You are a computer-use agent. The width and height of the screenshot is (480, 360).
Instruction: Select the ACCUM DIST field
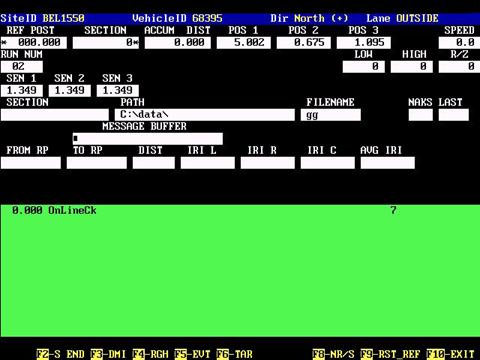click(178, 43)
